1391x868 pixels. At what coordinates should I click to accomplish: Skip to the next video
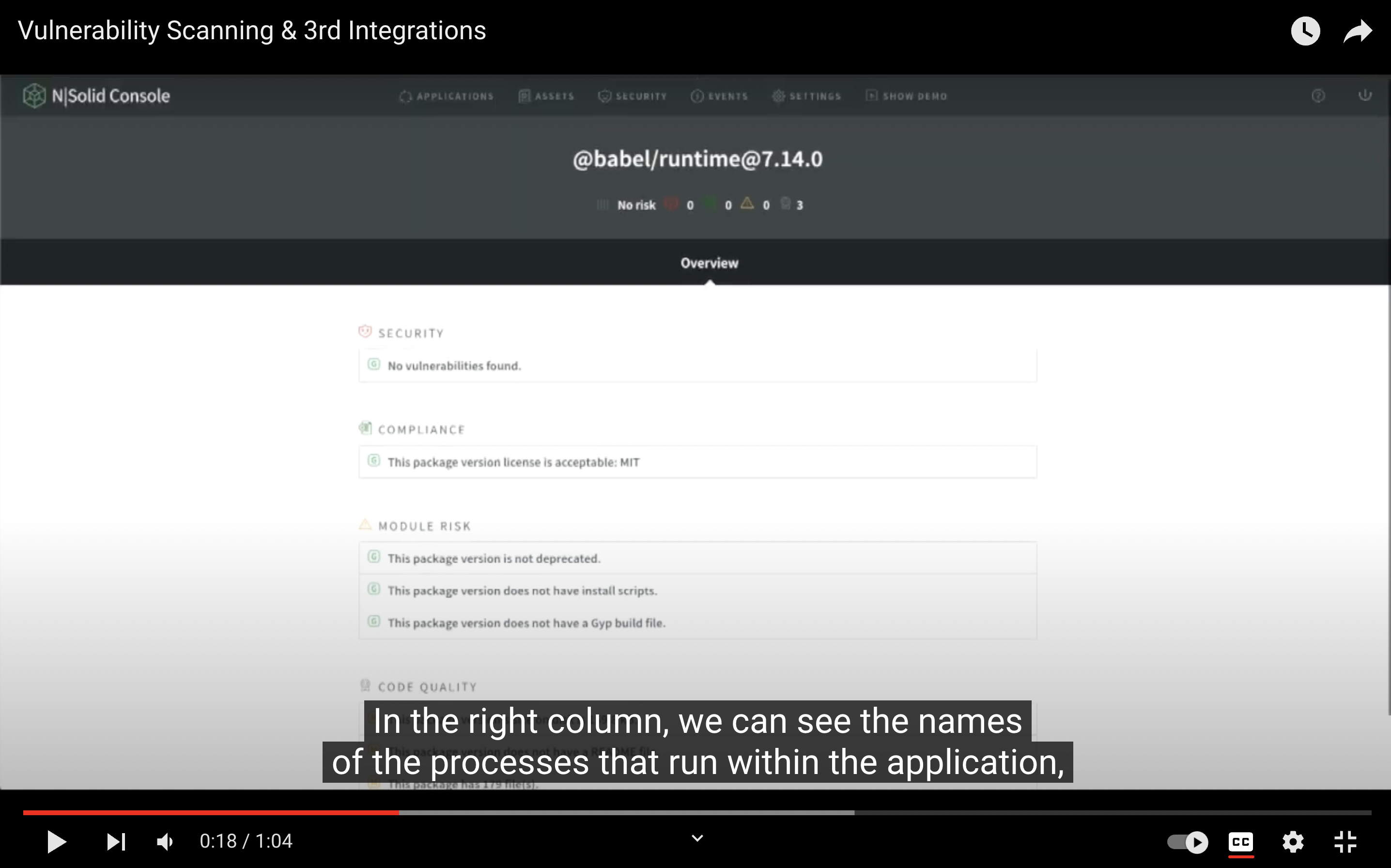[x=117, y=841]
